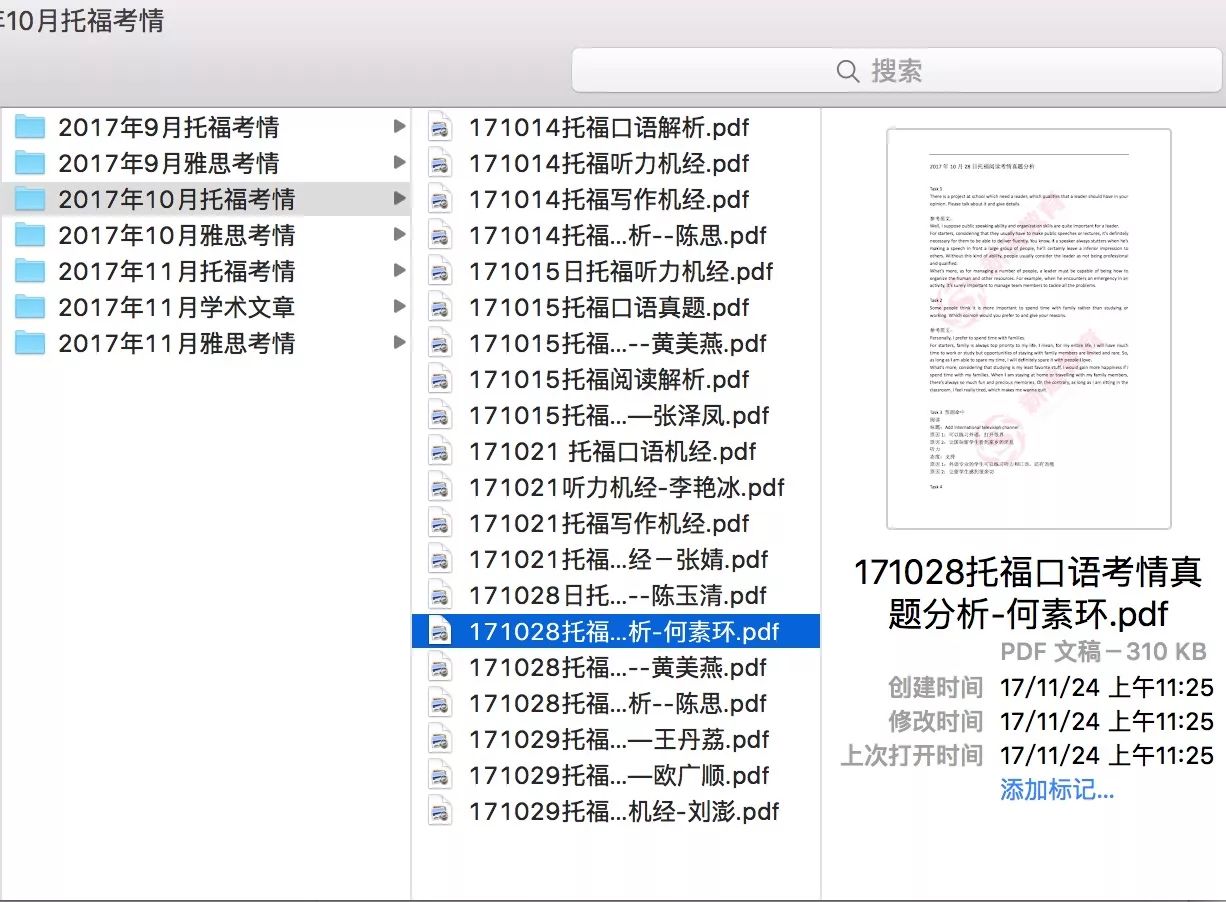
Task: Click PDF icon of 171029托福...机经-刘澎.pdf
Action: point(440,811)
